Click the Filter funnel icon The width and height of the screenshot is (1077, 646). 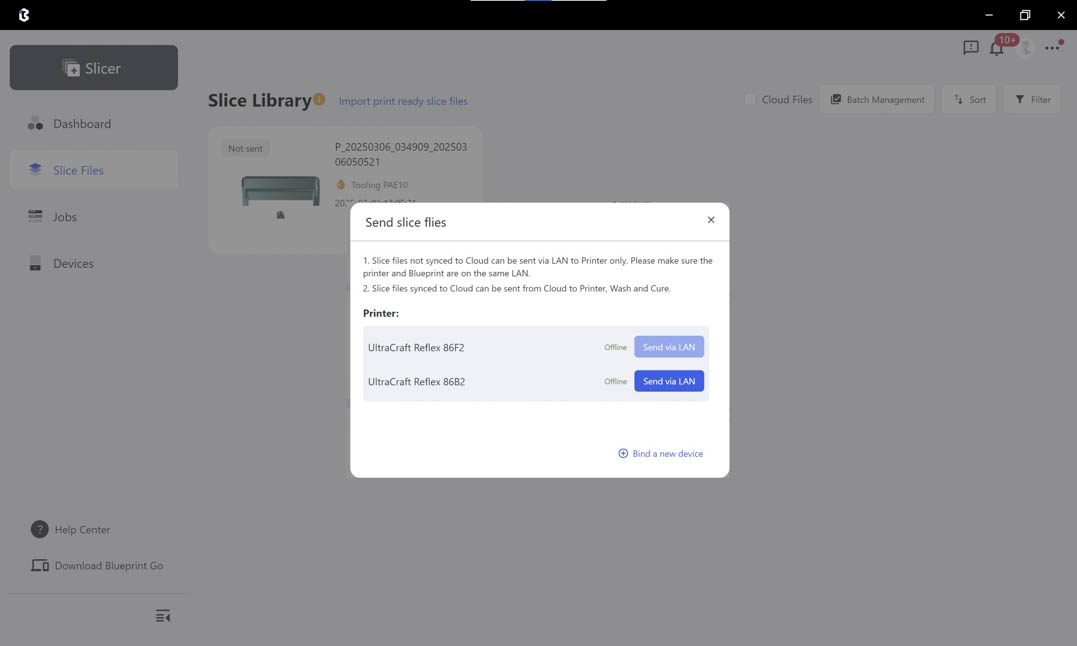tap(1020, 100)
